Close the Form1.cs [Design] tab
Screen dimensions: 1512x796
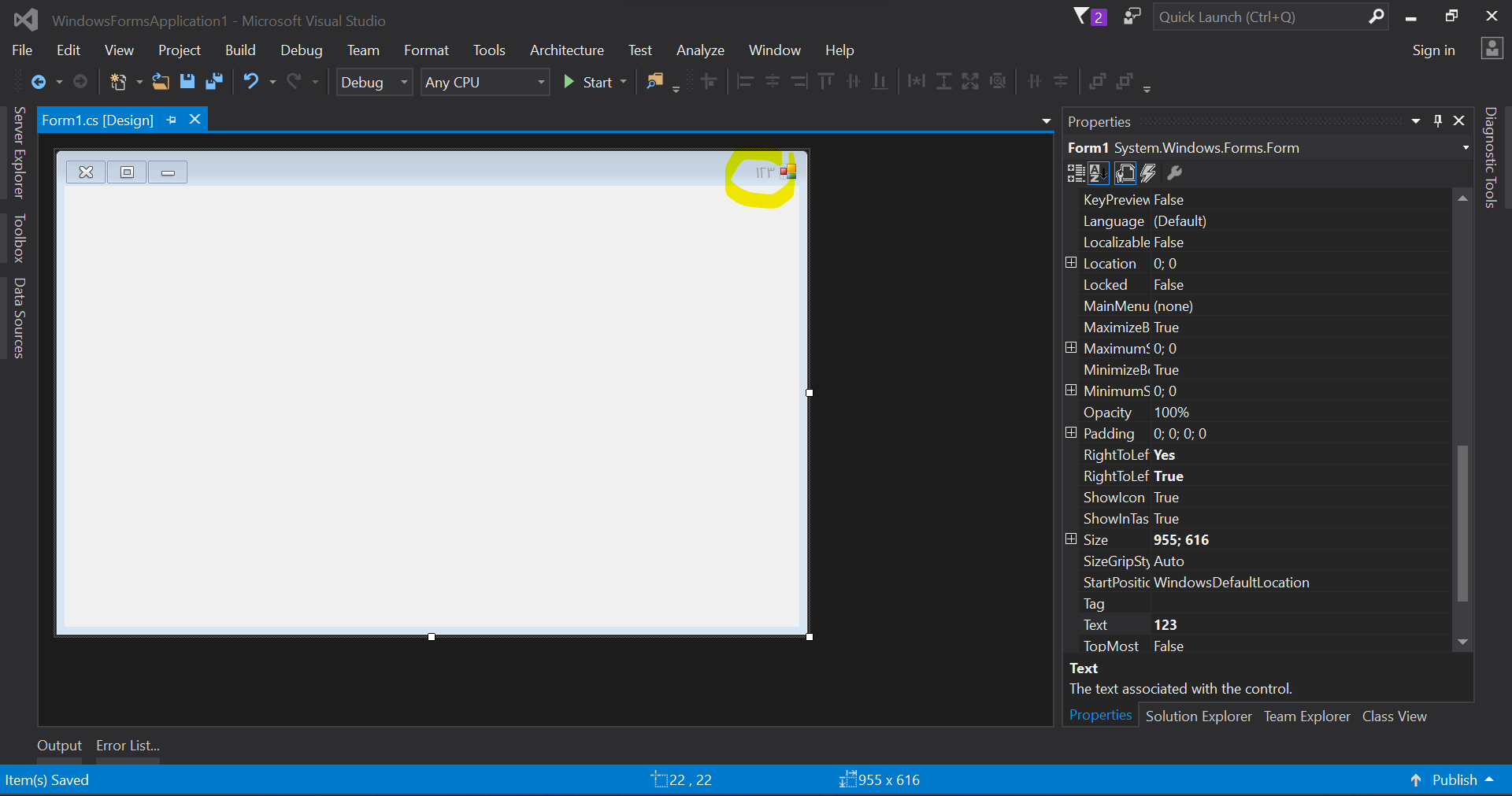click(195, 119)
